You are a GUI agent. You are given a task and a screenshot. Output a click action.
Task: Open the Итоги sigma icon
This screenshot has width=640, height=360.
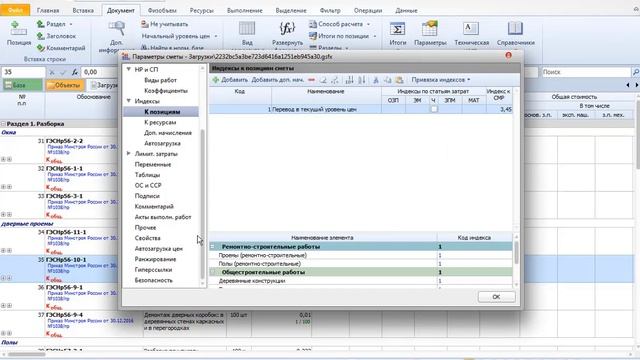coord(397,29)
